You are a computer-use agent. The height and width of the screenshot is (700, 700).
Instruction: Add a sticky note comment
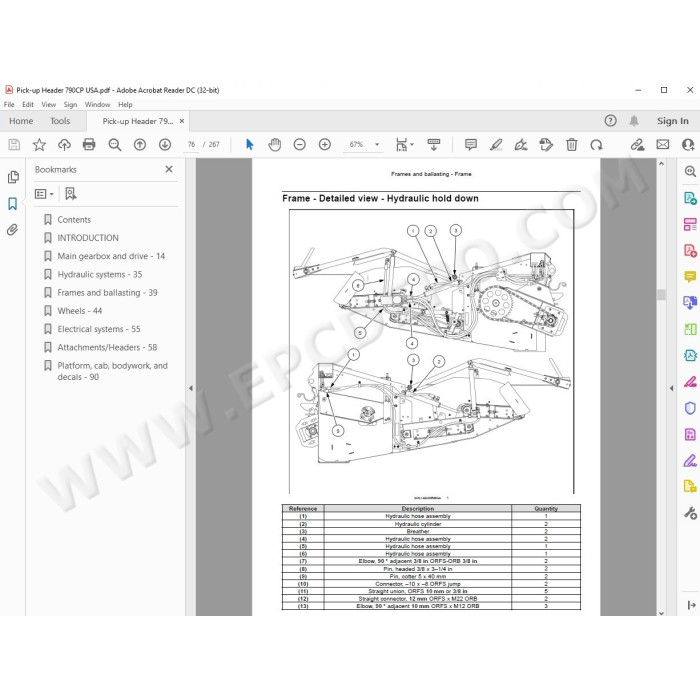(471, 145)
